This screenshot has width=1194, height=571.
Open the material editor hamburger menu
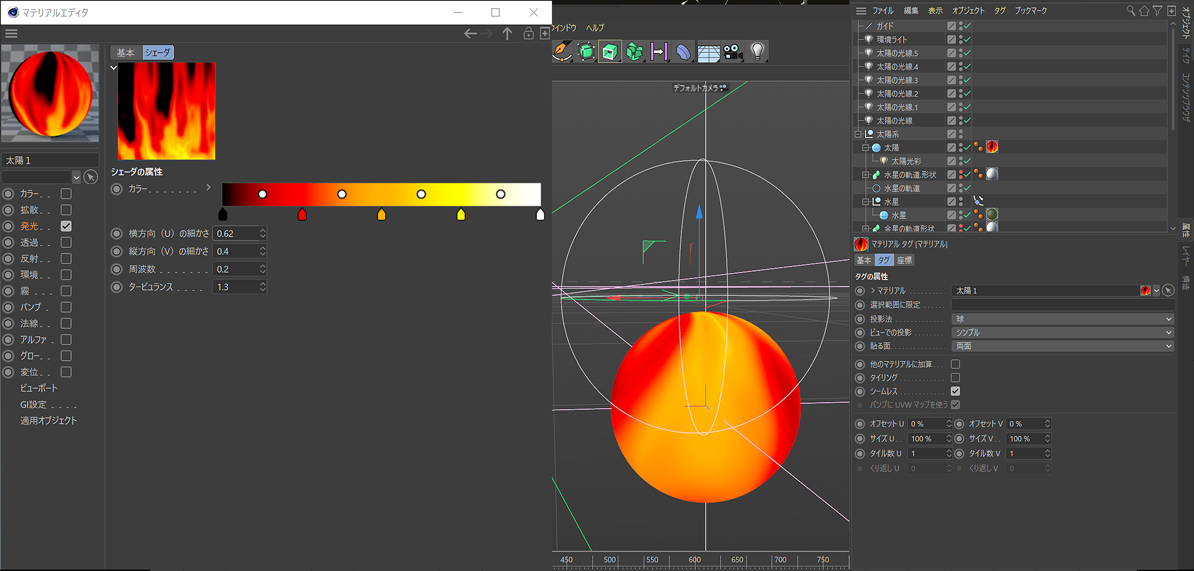tap(11, 33)
